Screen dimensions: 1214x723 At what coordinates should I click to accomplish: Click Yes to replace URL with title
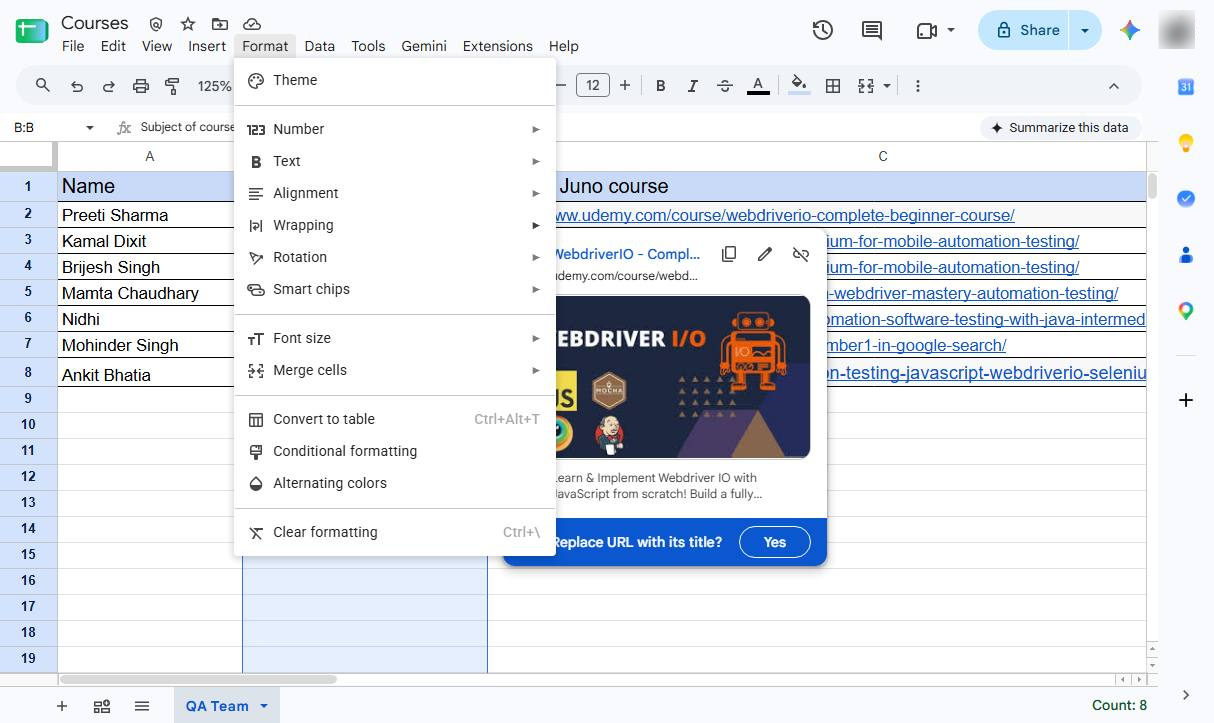(x=775, y=542)
